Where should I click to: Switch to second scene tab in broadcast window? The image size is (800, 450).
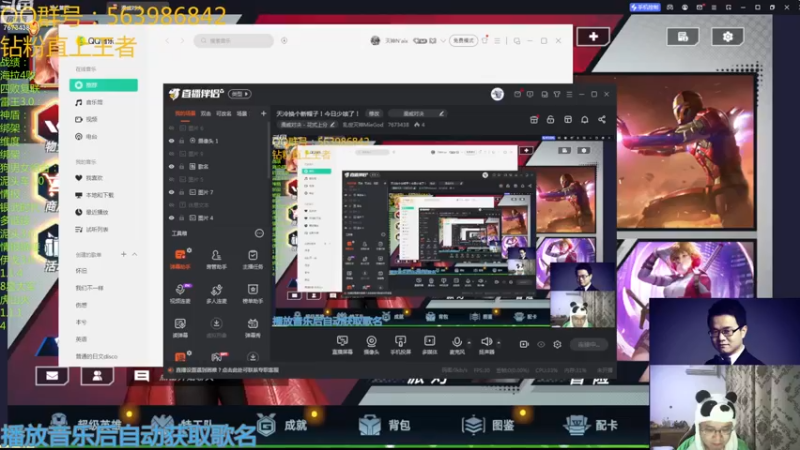(206, 113)
